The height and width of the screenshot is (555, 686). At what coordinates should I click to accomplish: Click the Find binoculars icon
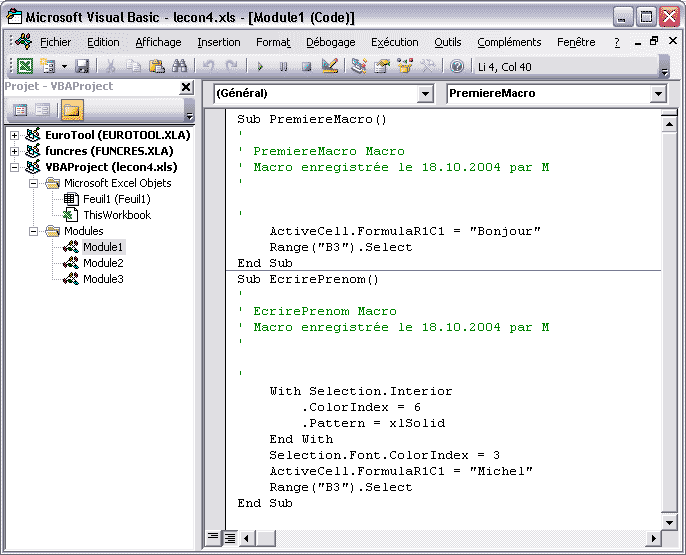pyautogui.click(x=179, y=66)
